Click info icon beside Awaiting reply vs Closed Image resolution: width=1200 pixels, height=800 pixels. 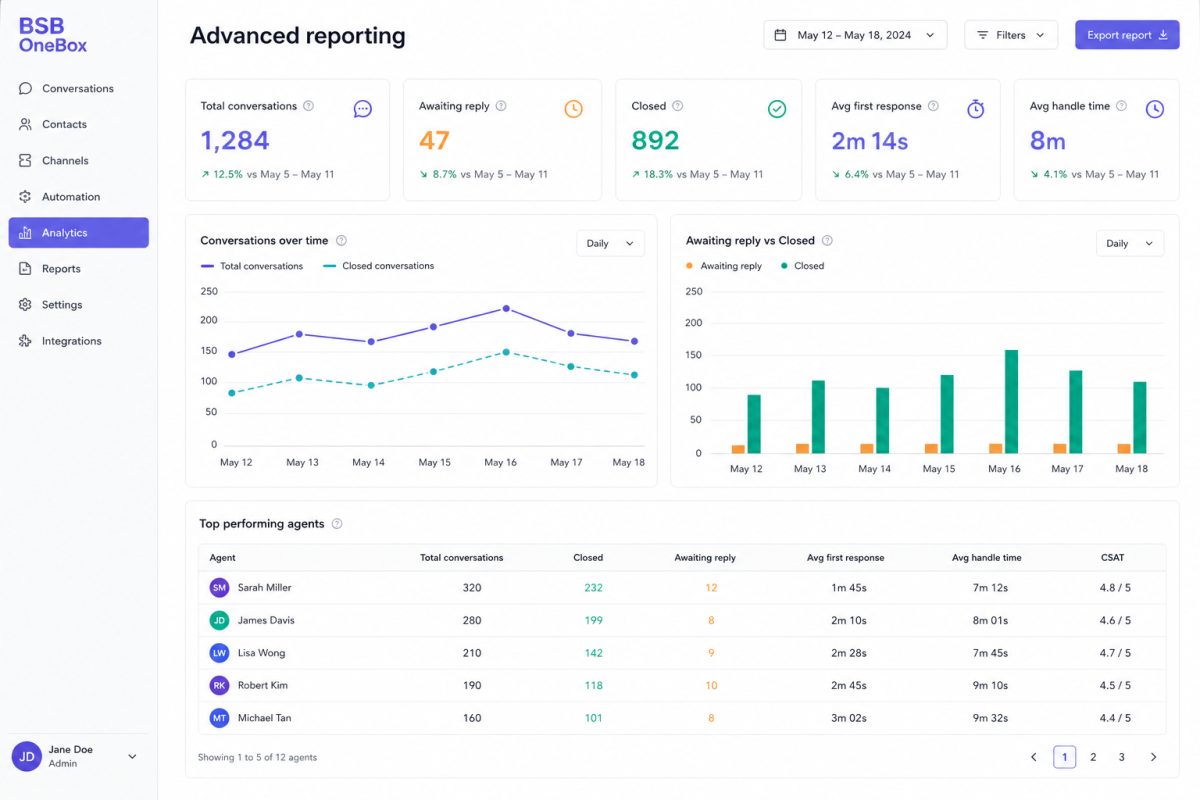coord(827,240)
